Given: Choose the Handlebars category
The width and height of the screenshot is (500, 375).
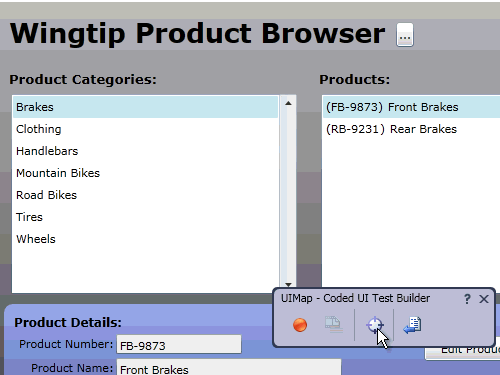Looking at the screenshot, I should click(145, 151).
